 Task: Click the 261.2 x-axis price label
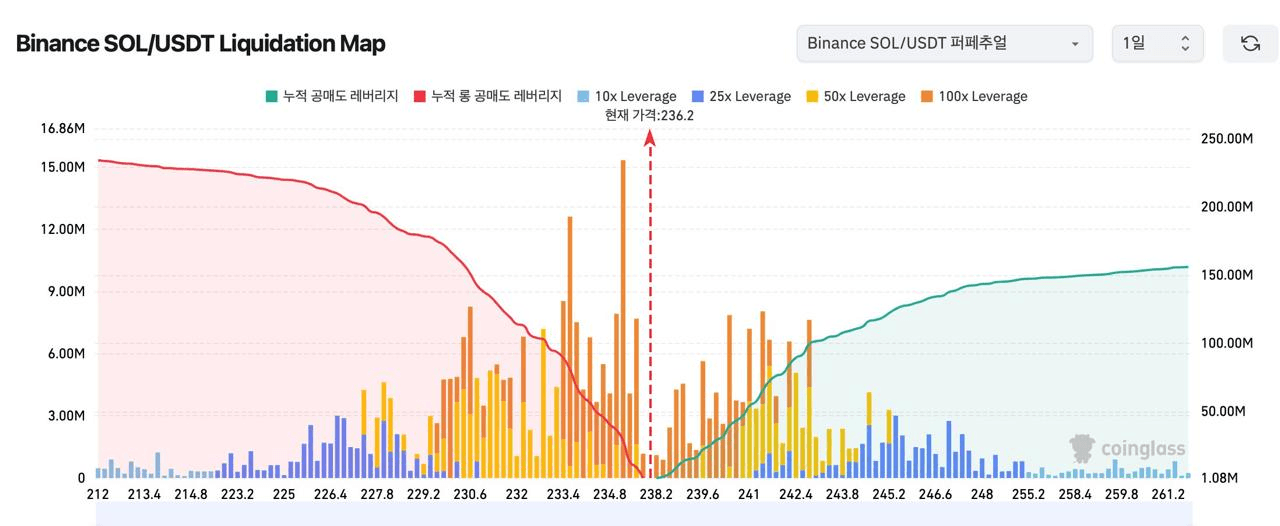point(1168,494)
